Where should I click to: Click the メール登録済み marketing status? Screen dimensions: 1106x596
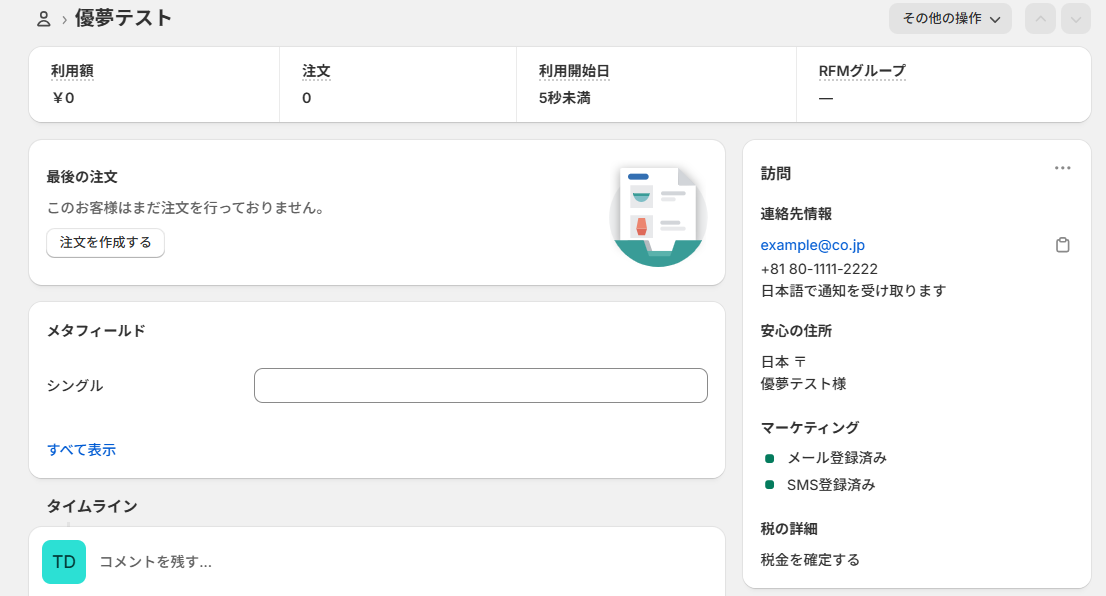(x=836, y=458)
